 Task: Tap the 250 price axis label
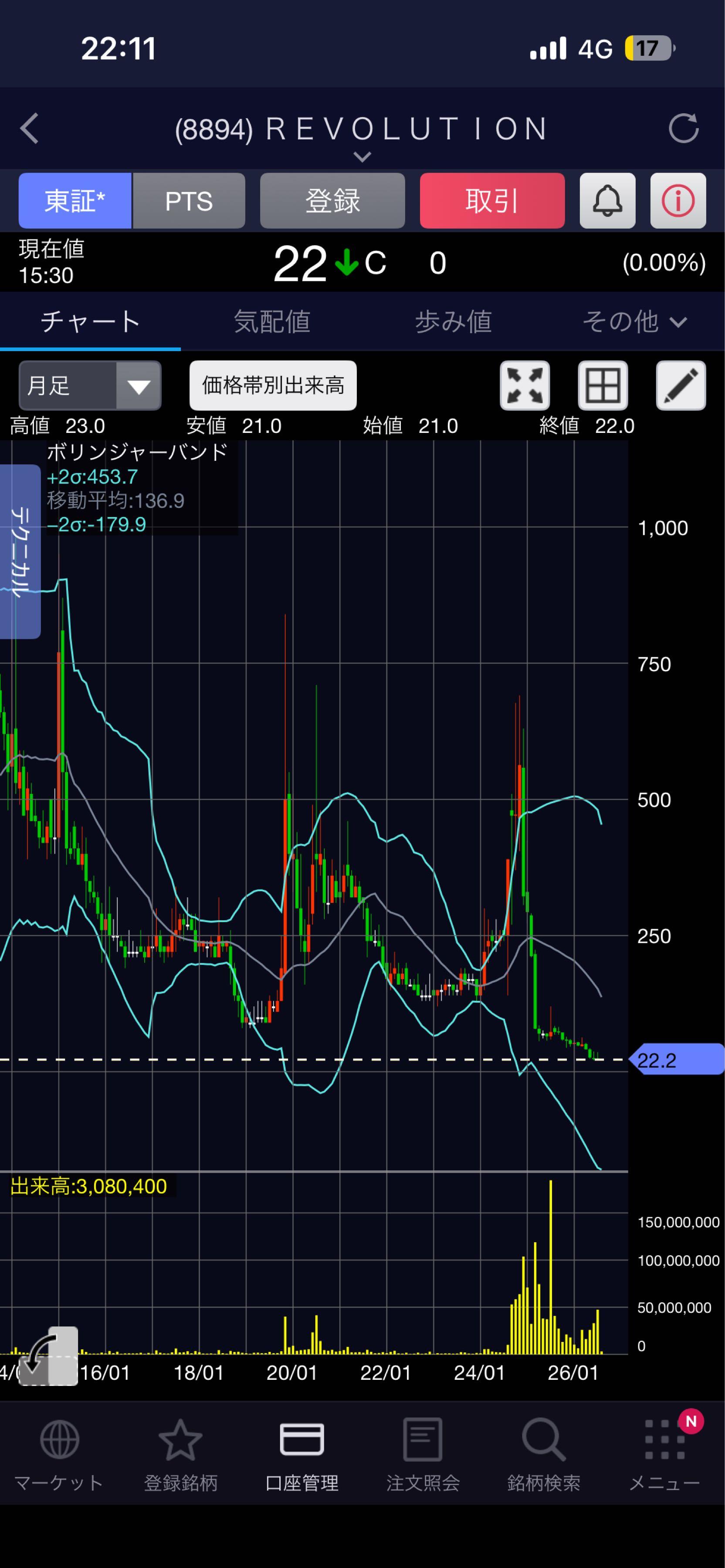coord(654,936)
